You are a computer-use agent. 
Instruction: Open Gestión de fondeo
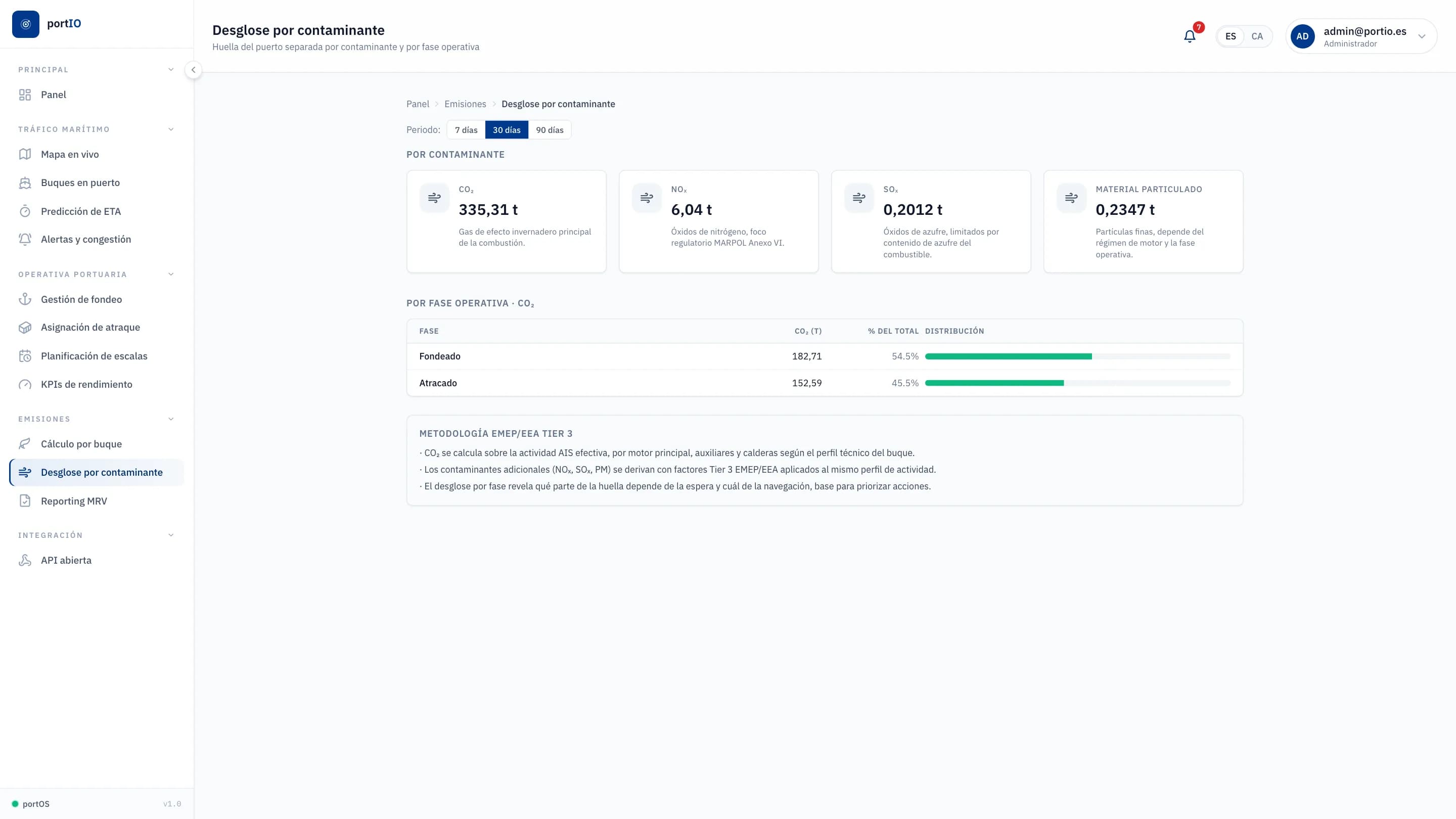[97, 299]
